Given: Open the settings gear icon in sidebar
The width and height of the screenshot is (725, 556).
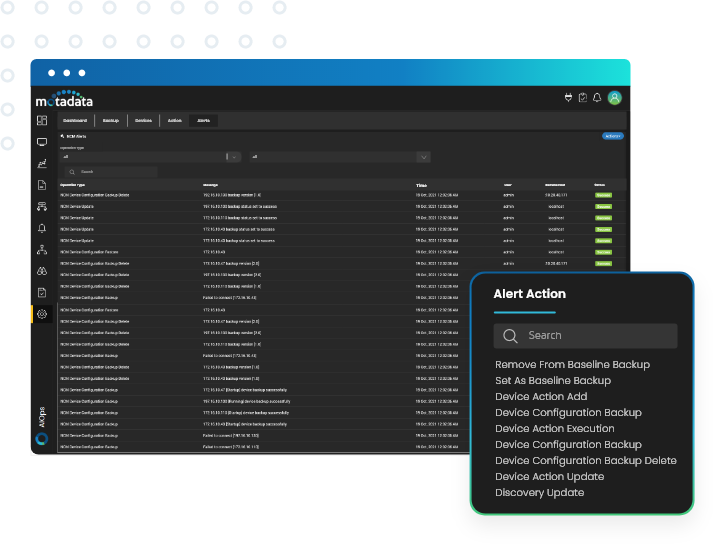Looking at the screenshot, I should click(42, 314).
